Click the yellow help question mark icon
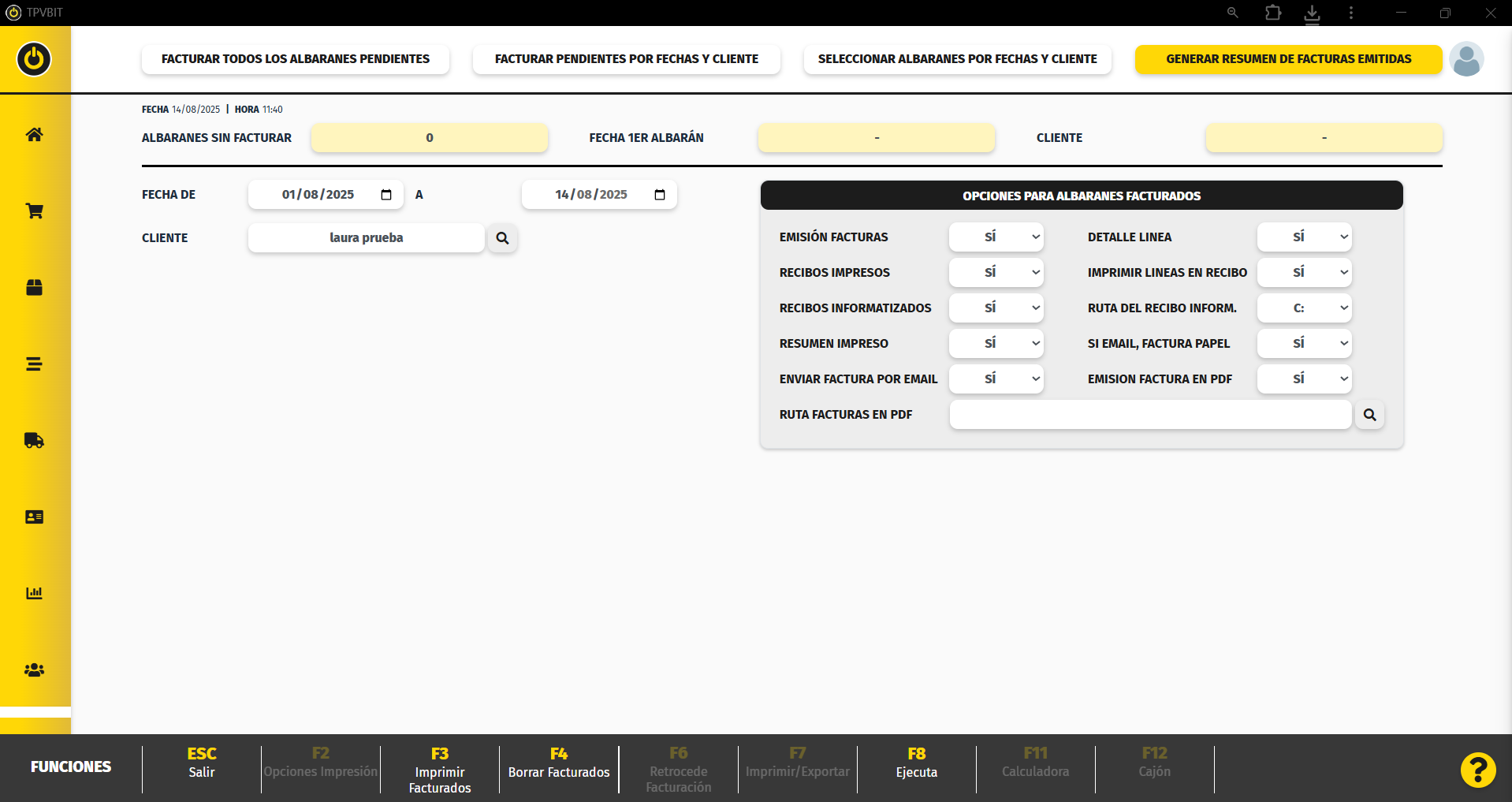 click(1477, 770)
